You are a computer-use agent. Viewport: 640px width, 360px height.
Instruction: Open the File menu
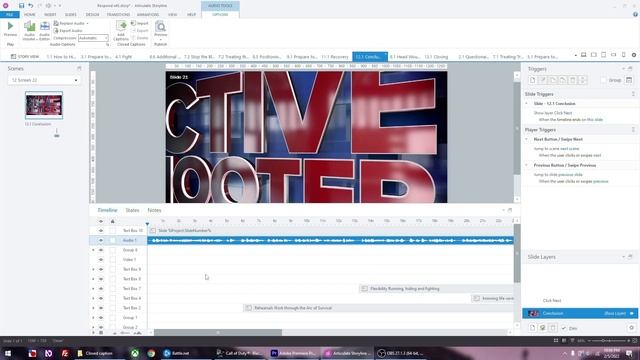click(x=9, y=14)
